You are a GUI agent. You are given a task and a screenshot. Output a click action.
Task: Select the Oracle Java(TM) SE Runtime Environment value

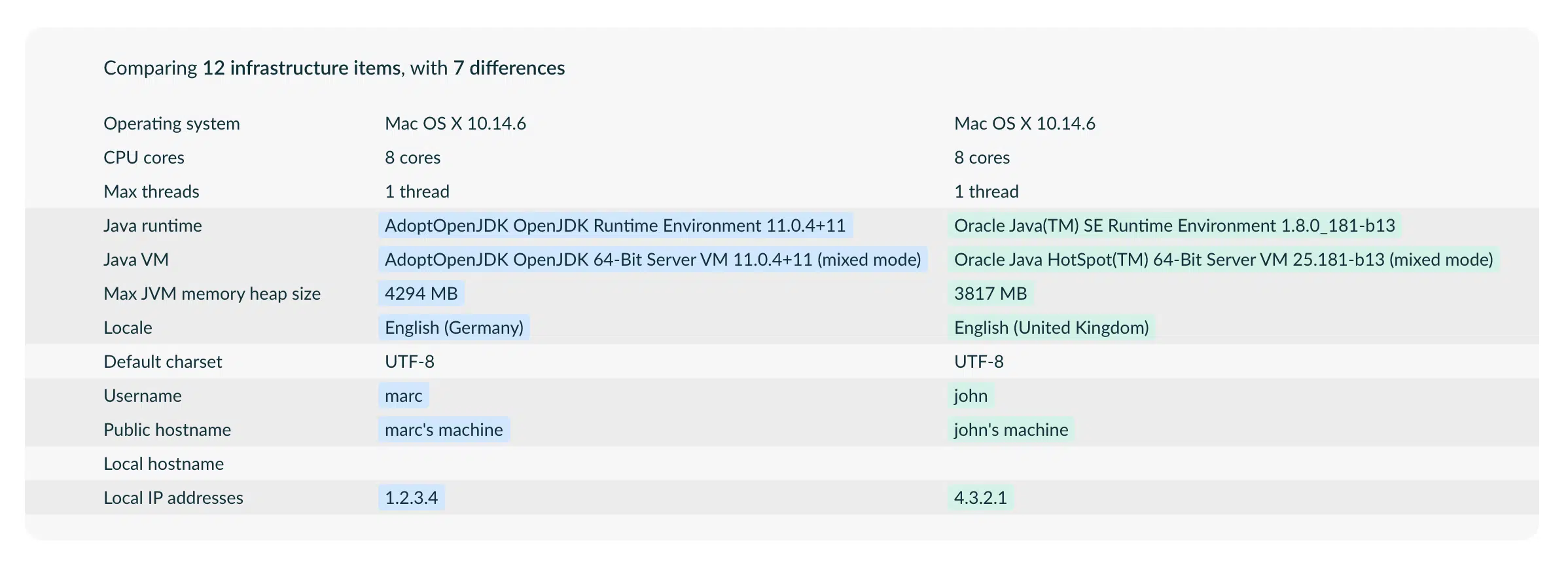click(1175, 226)
